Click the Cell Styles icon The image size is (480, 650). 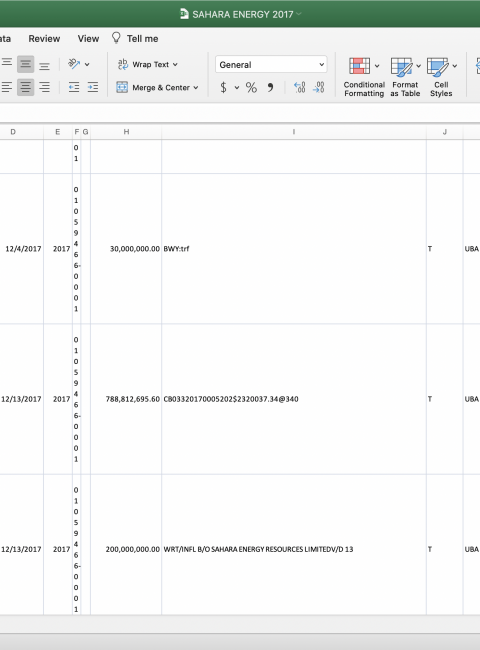pos(438,67)
